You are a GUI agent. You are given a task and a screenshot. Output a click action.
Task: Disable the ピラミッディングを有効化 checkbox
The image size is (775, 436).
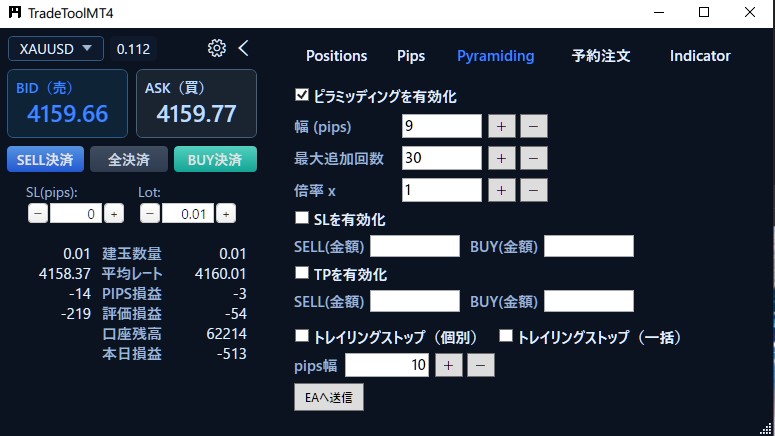[x=302, y=96]
